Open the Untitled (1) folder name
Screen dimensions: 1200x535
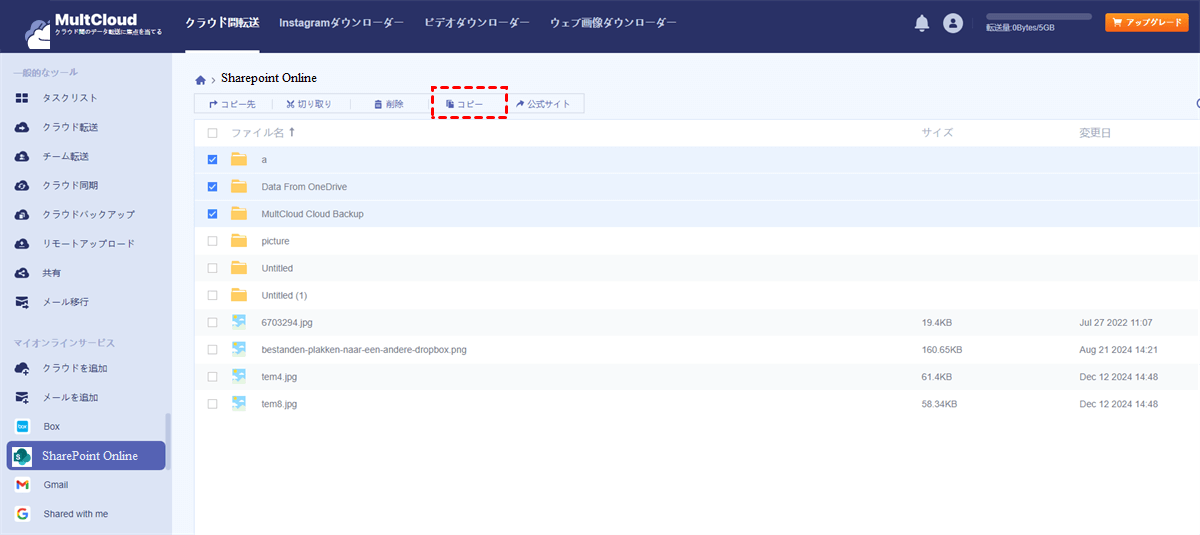(x=284, y=295)
